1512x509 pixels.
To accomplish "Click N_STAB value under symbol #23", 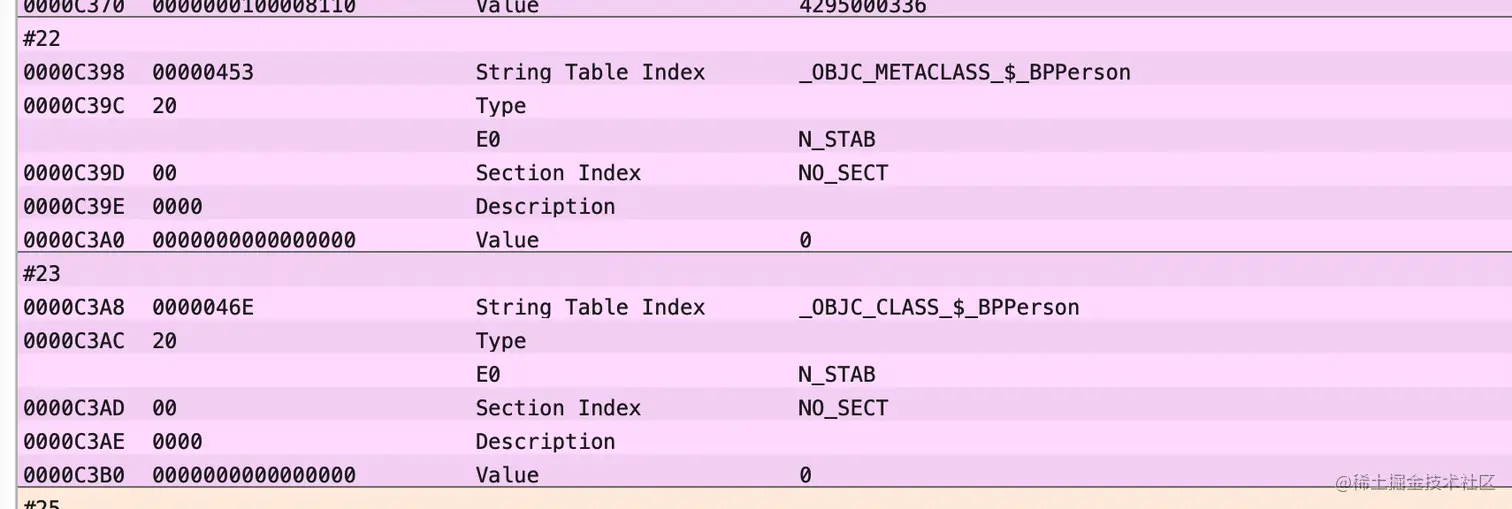I will point(836,375).
